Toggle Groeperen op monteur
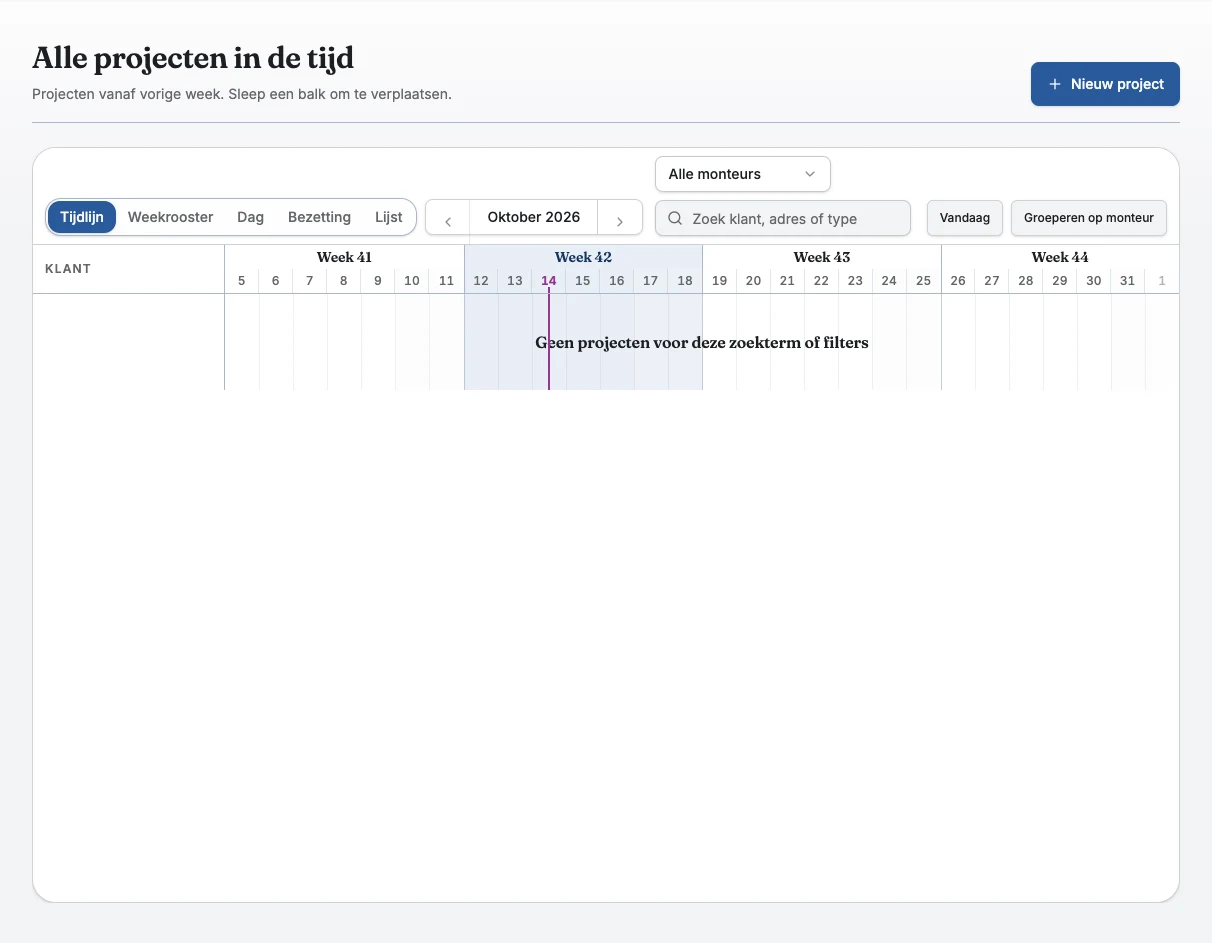Viewport: 1212px width, 943px height. coord(1089,218)
